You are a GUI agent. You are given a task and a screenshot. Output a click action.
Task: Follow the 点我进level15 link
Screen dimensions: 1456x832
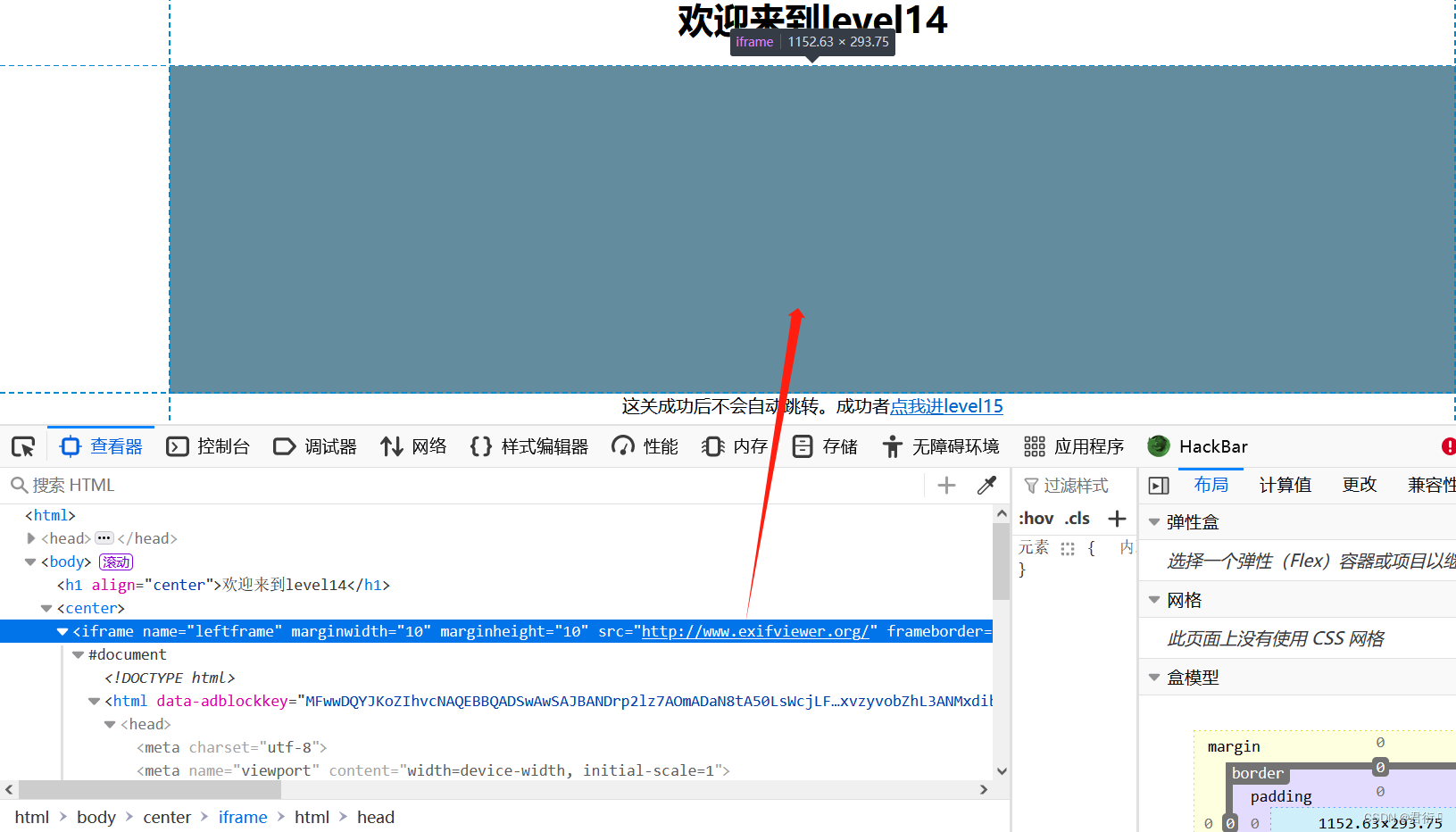point(946,406)
